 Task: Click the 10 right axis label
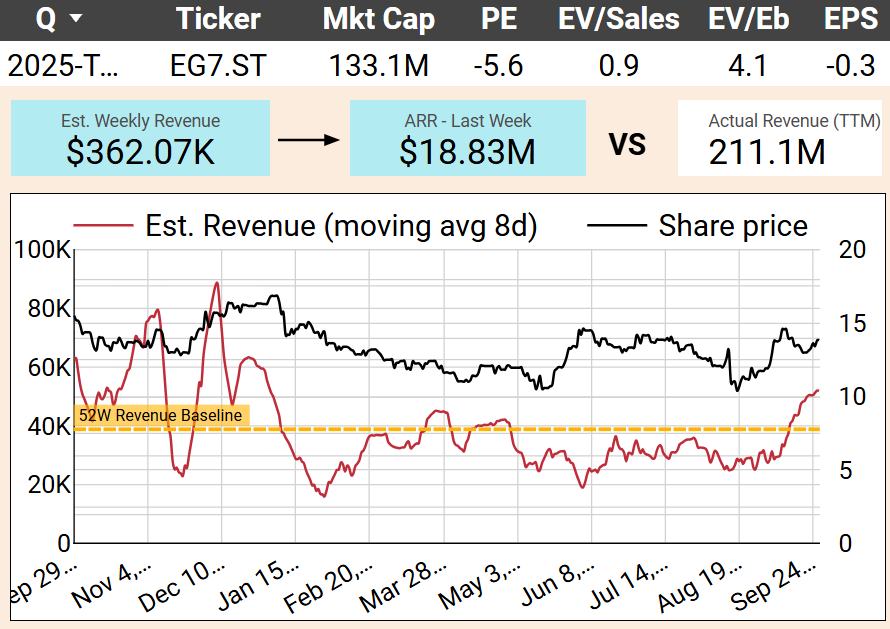[x=853, y=397]
